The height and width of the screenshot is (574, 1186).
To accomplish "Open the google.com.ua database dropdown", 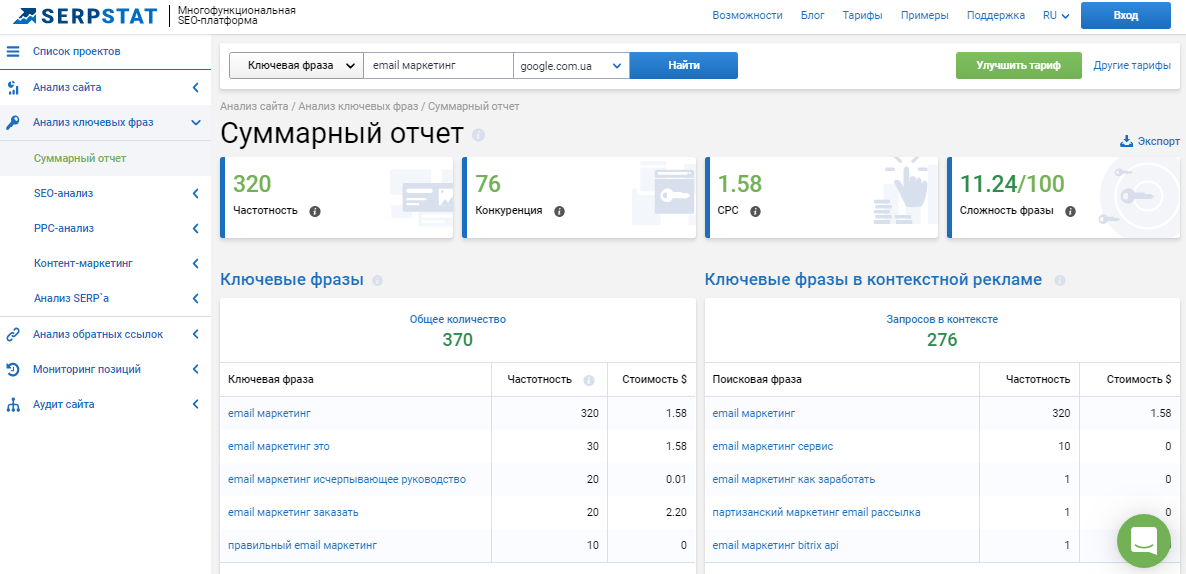I will point(570,65).
